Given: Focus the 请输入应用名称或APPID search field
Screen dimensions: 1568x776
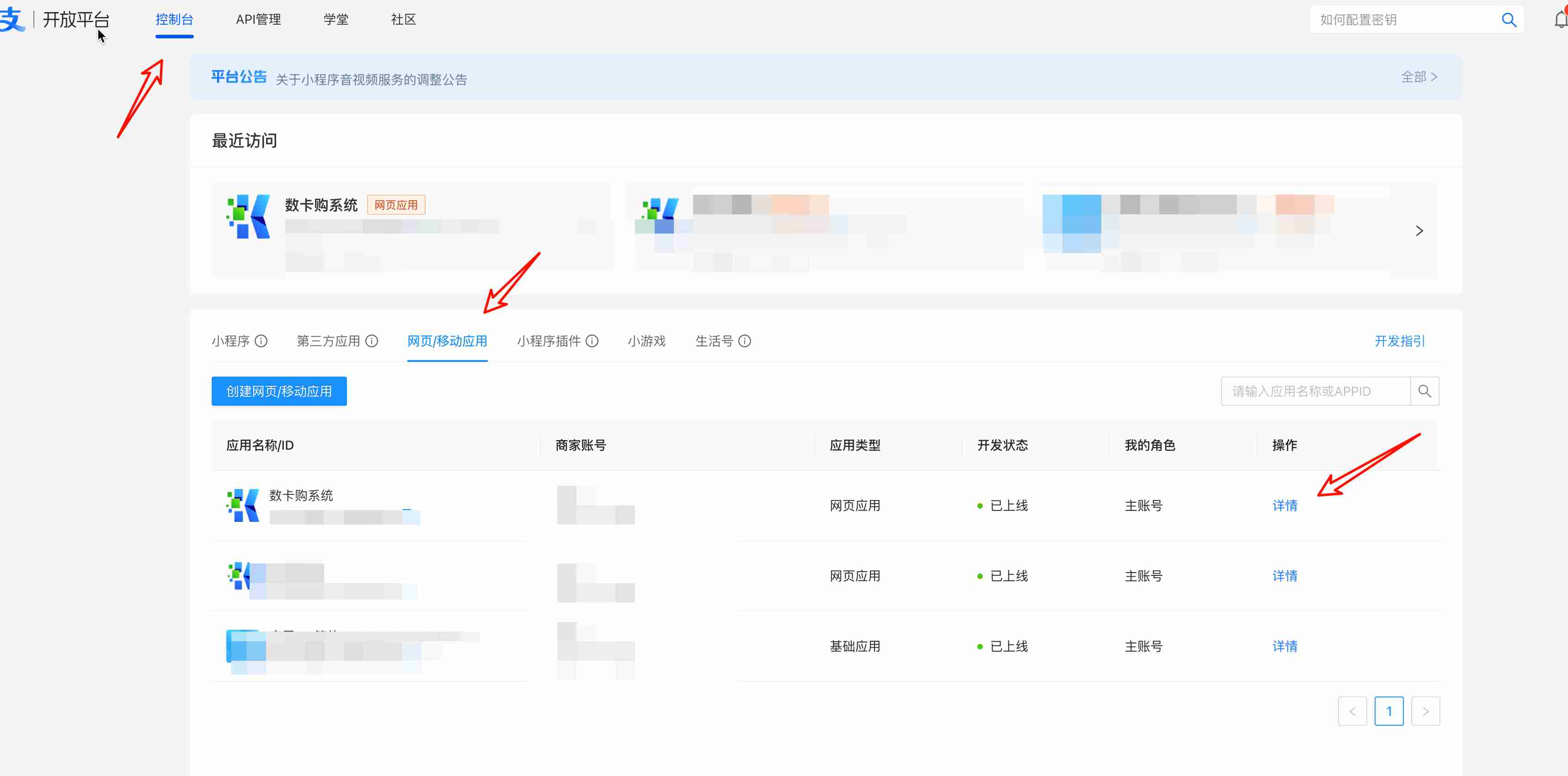Looking at the screenshot, I should (x=1315, y=391).
